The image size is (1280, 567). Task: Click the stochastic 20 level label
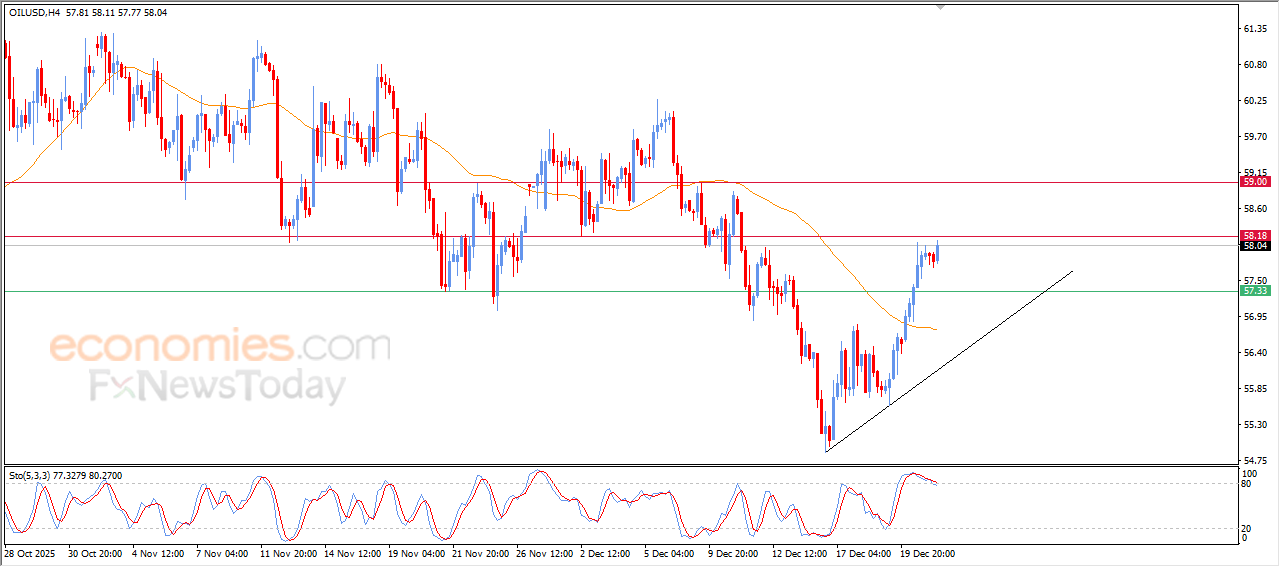(x=1246, y=528)
